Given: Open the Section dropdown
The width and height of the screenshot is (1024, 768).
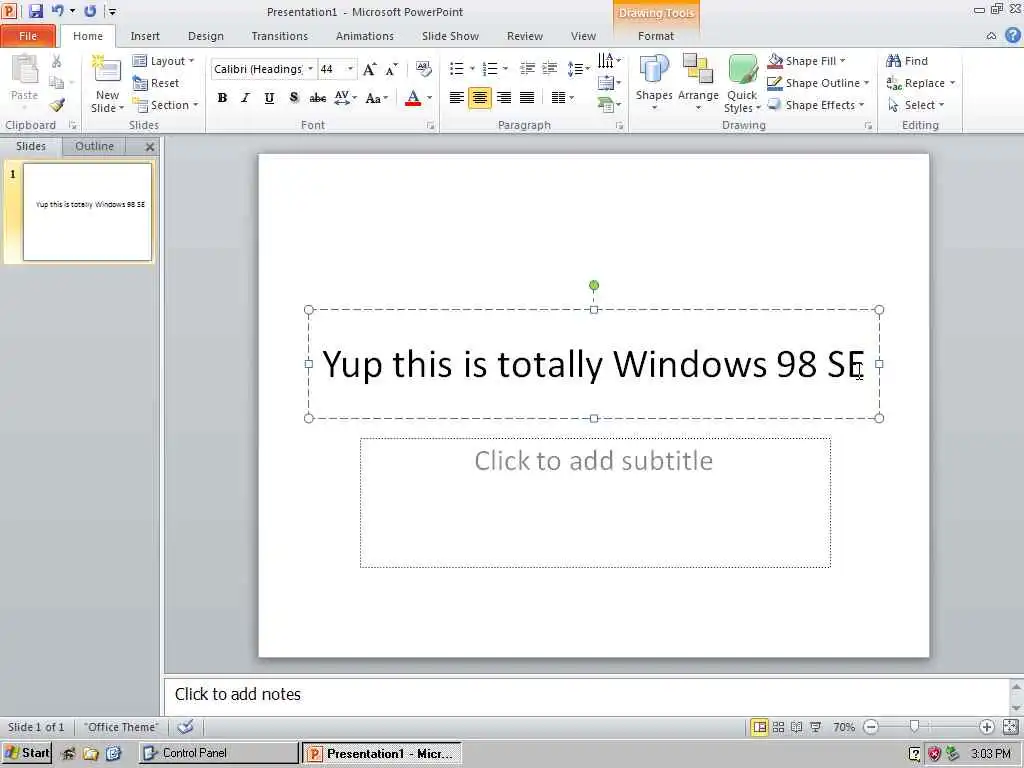Looking at the screenshot, I should 165,105.
